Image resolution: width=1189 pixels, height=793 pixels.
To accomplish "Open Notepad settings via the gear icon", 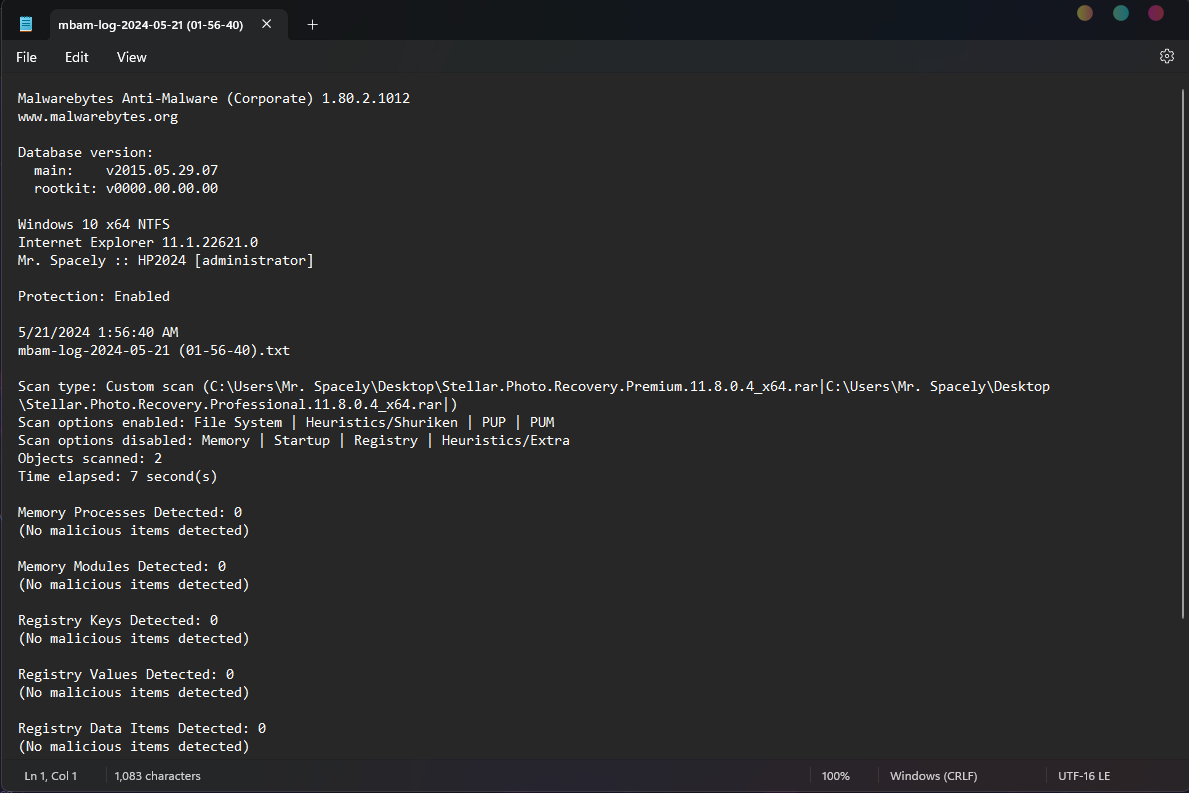I will click(x=1166, y=56).
